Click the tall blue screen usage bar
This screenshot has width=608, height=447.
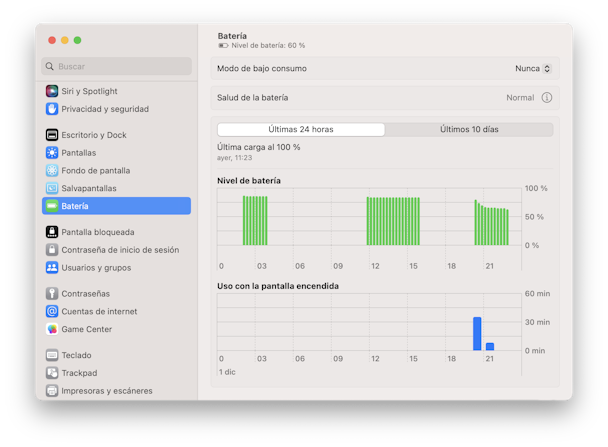click(477, 334)
